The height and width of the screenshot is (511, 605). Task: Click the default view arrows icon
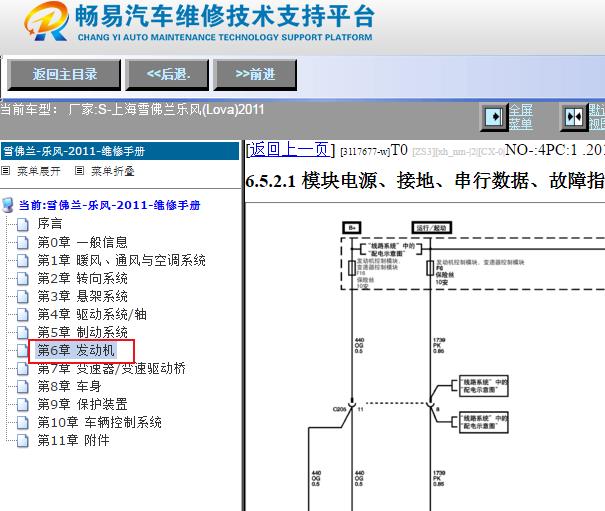tap(573, 117)
